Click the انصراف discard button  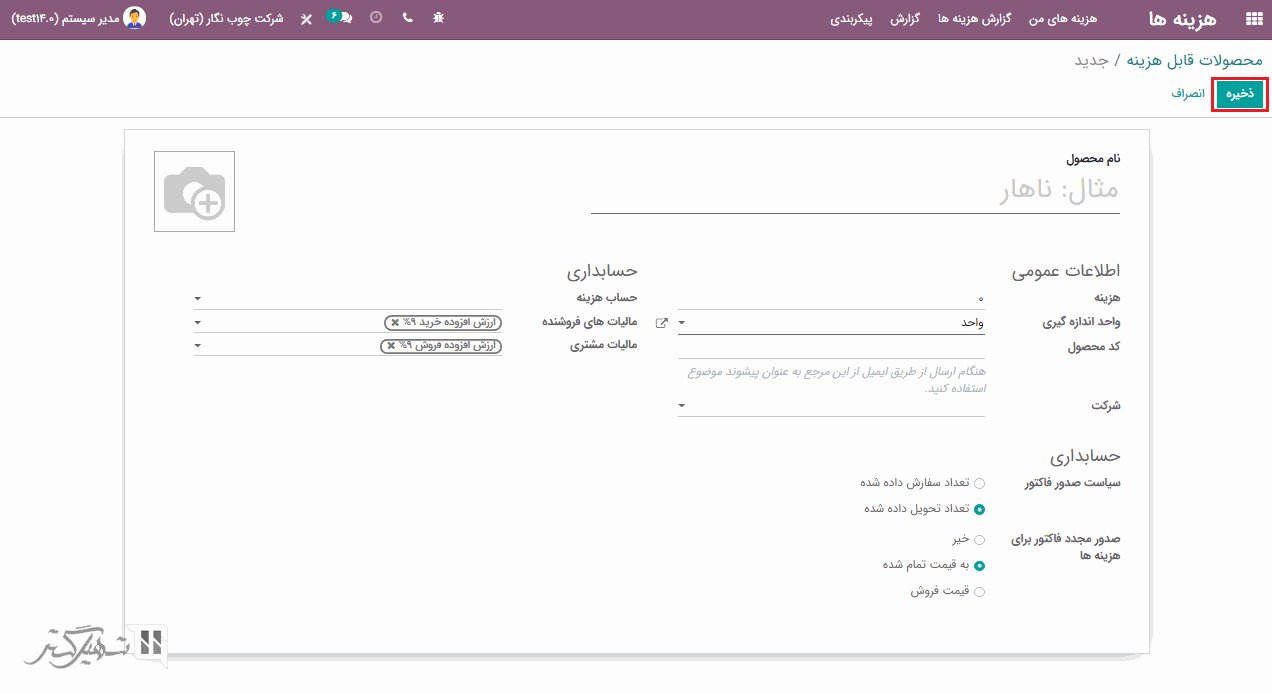[1188, 94]
